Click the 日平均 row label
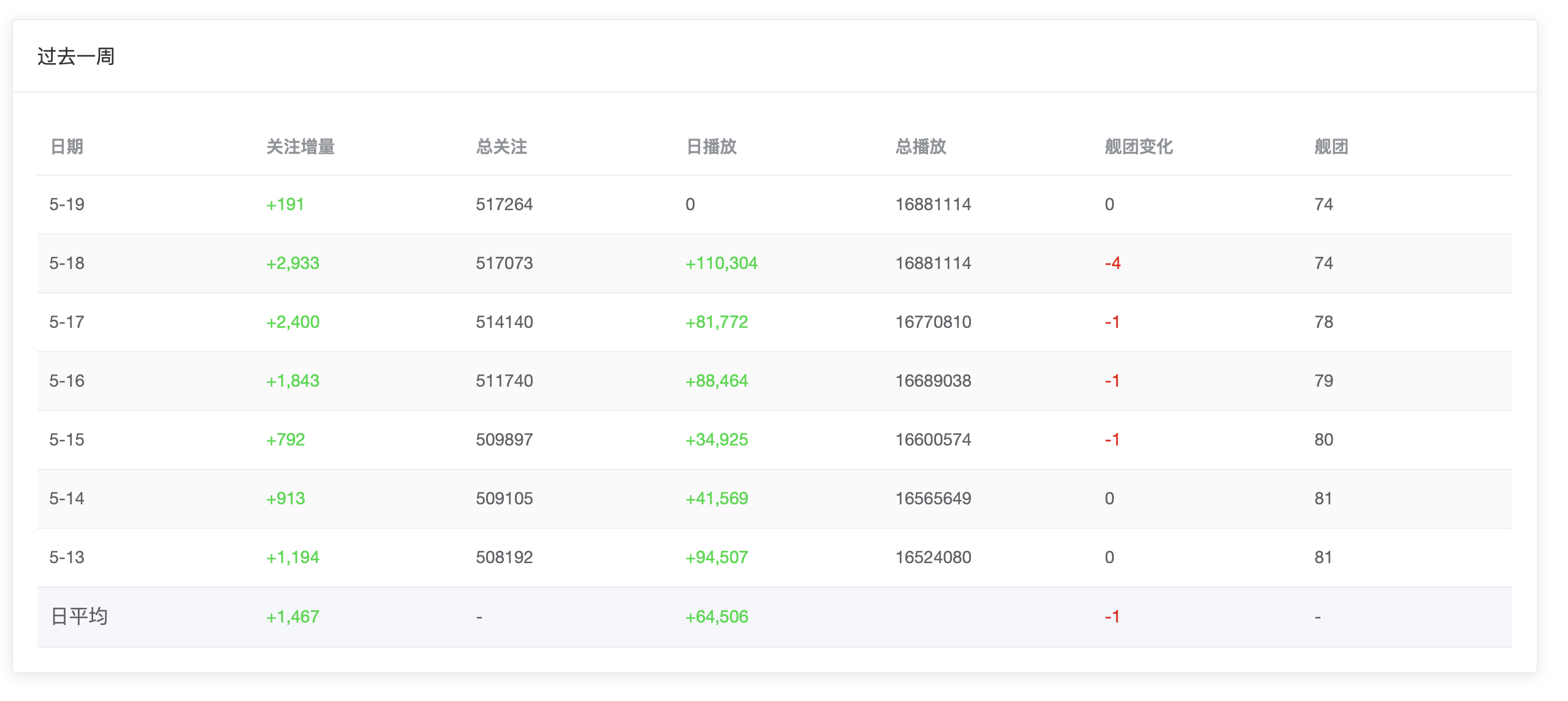Viewport: 1568px width, 701px height. coord(79,616)
